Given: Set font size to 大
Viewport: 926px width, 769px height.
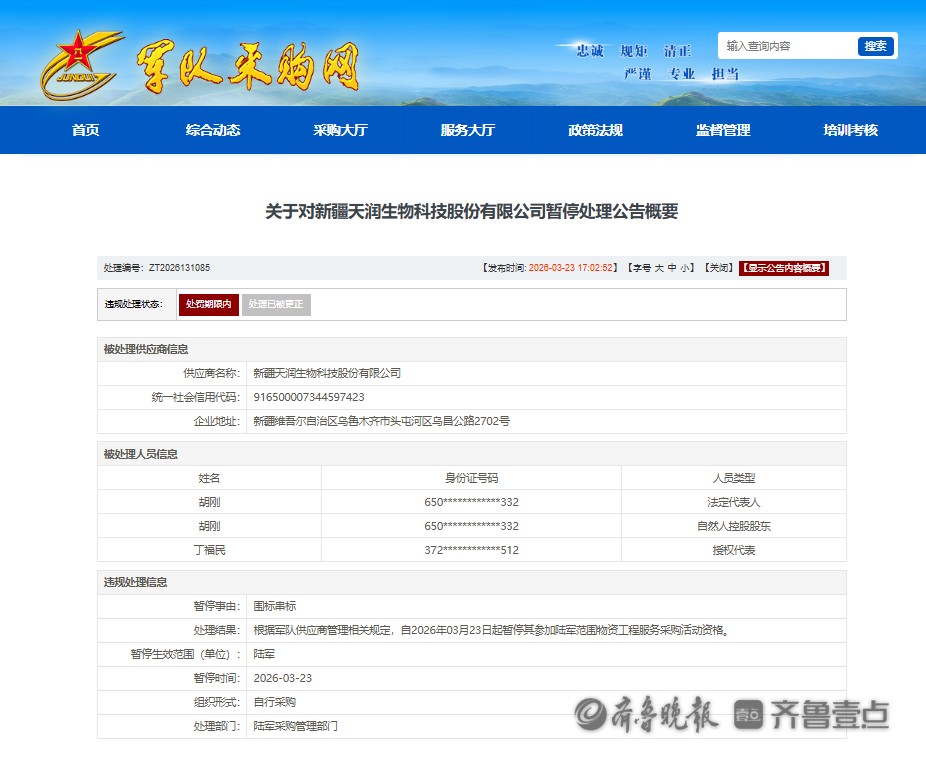Looking at the screenshot, I should 659,268.
